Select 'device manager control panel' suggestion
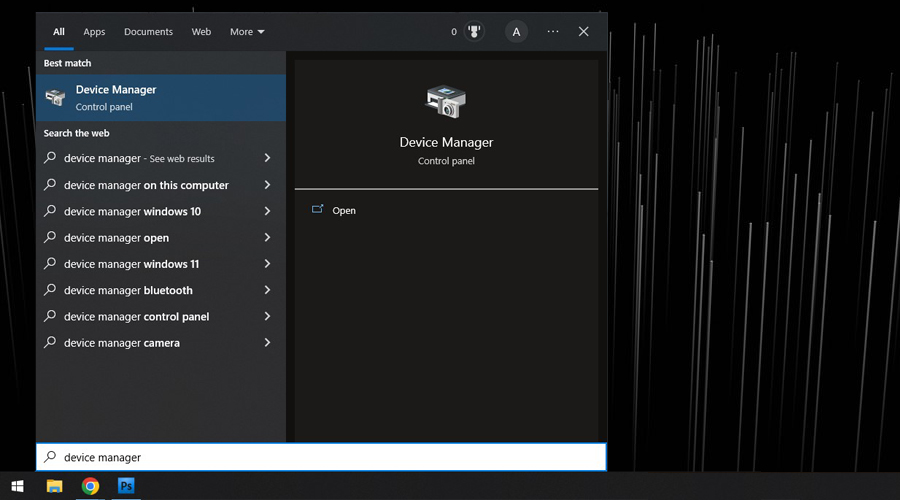900x500 pixels. [161, 316]
